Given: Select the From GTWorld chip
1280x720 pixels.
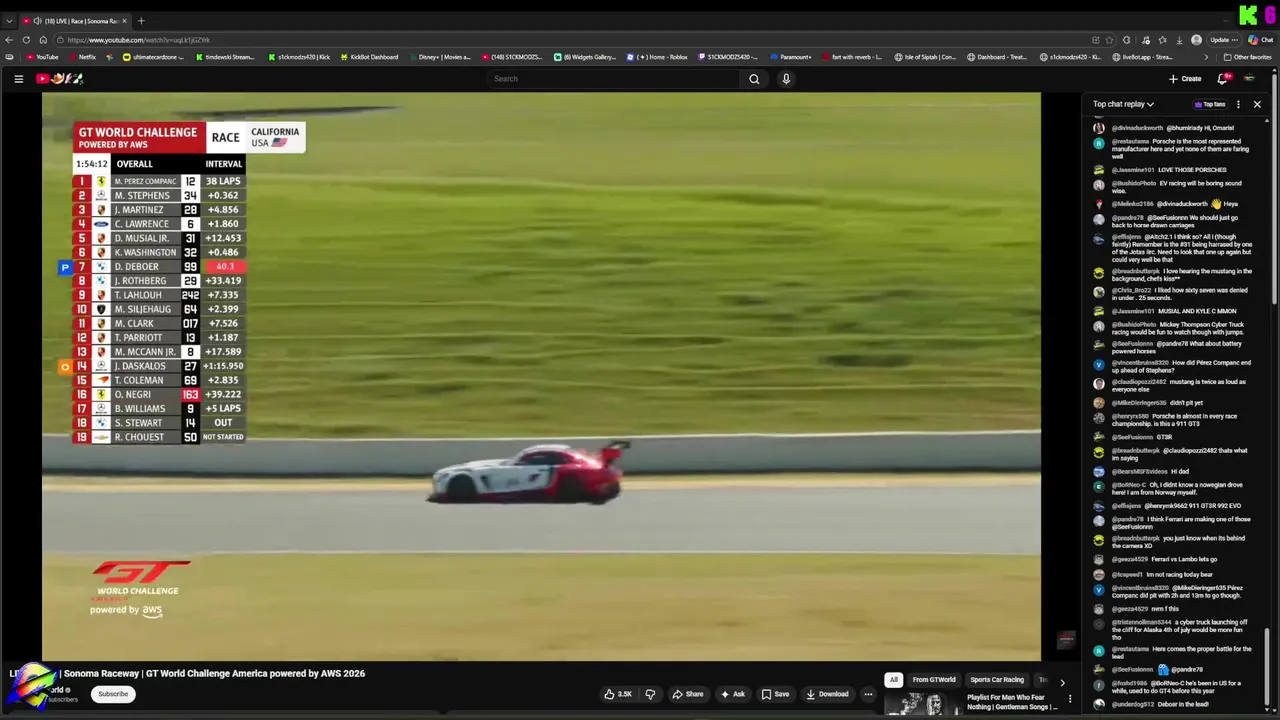Looking at the screenshot, I should tap(934, 680).
